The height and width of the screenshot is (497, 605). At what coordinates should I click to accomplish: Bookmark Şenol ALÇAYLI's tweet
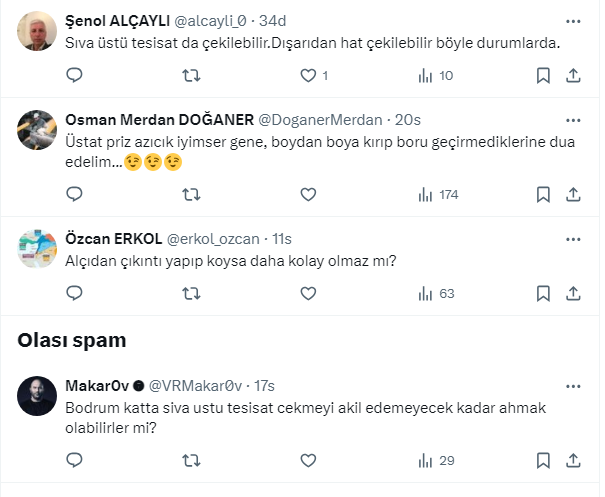click(543, 75)
